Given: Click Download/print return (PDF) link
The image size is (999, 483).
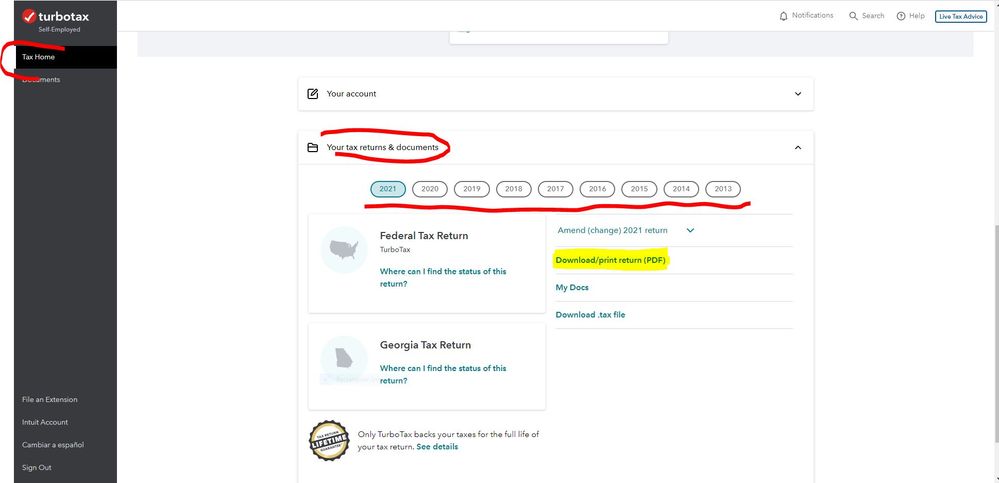Looking at the screenshot, I should click(610, 261).
